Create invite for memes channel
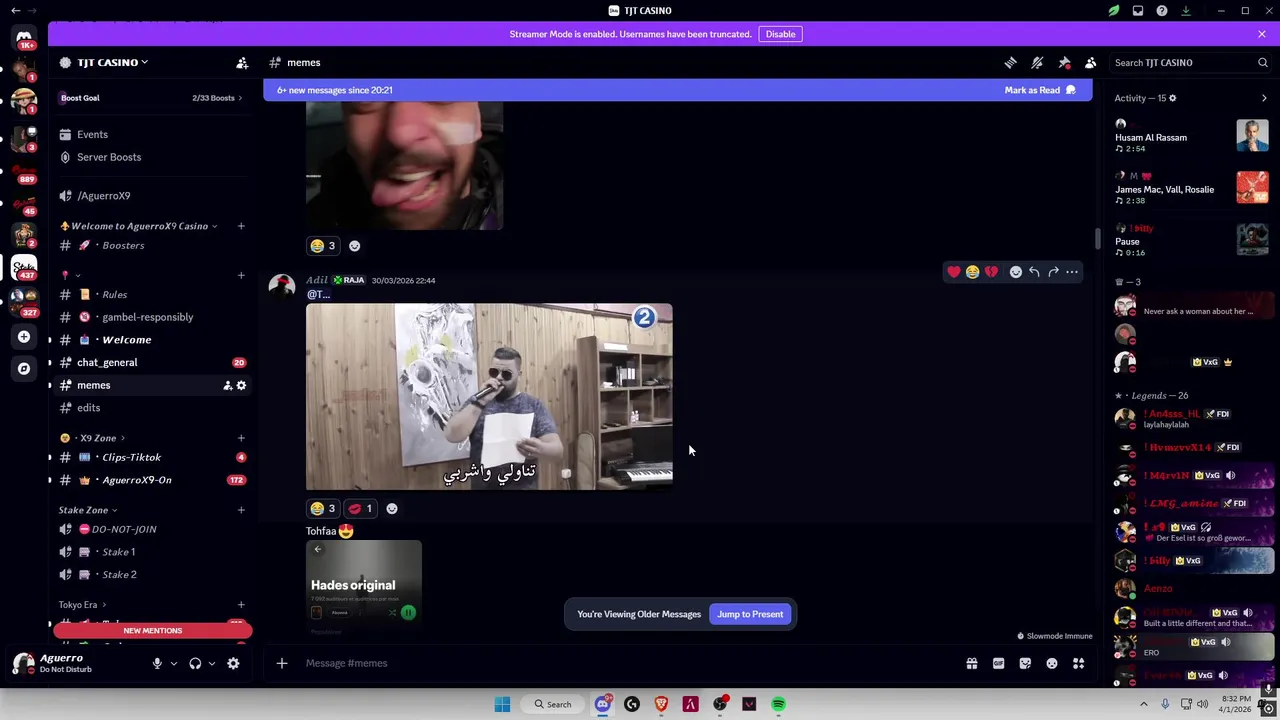 227,385
